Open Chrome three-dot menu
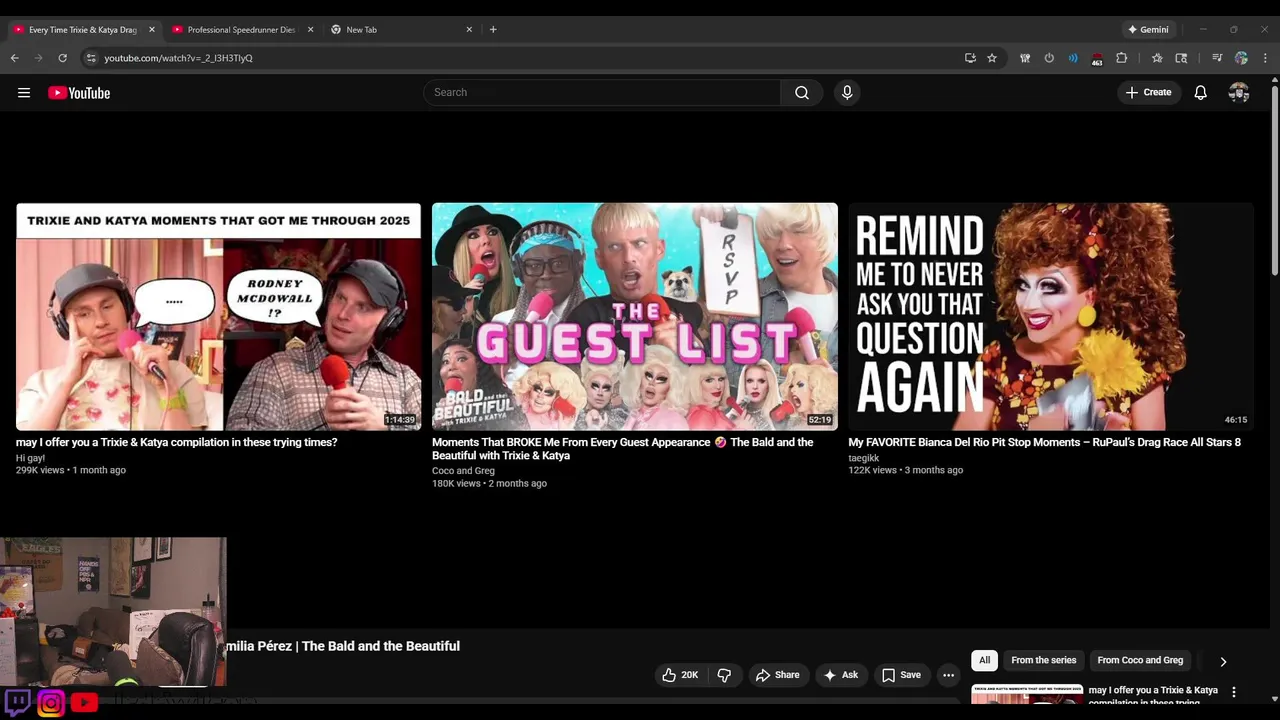 (x=1265, y=58)
